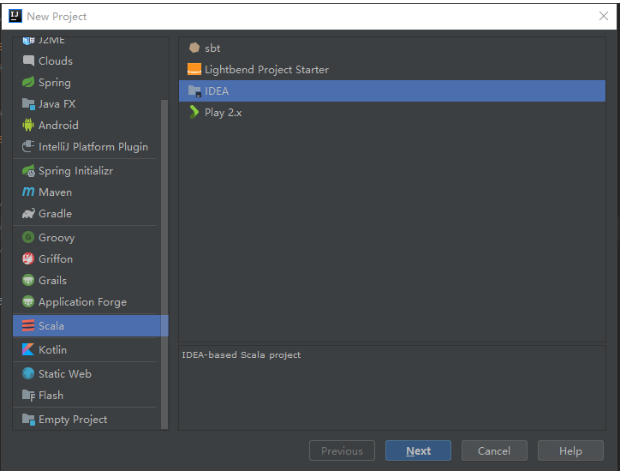Select IntelliJ Platform Plugin entry

pos(86,146)
